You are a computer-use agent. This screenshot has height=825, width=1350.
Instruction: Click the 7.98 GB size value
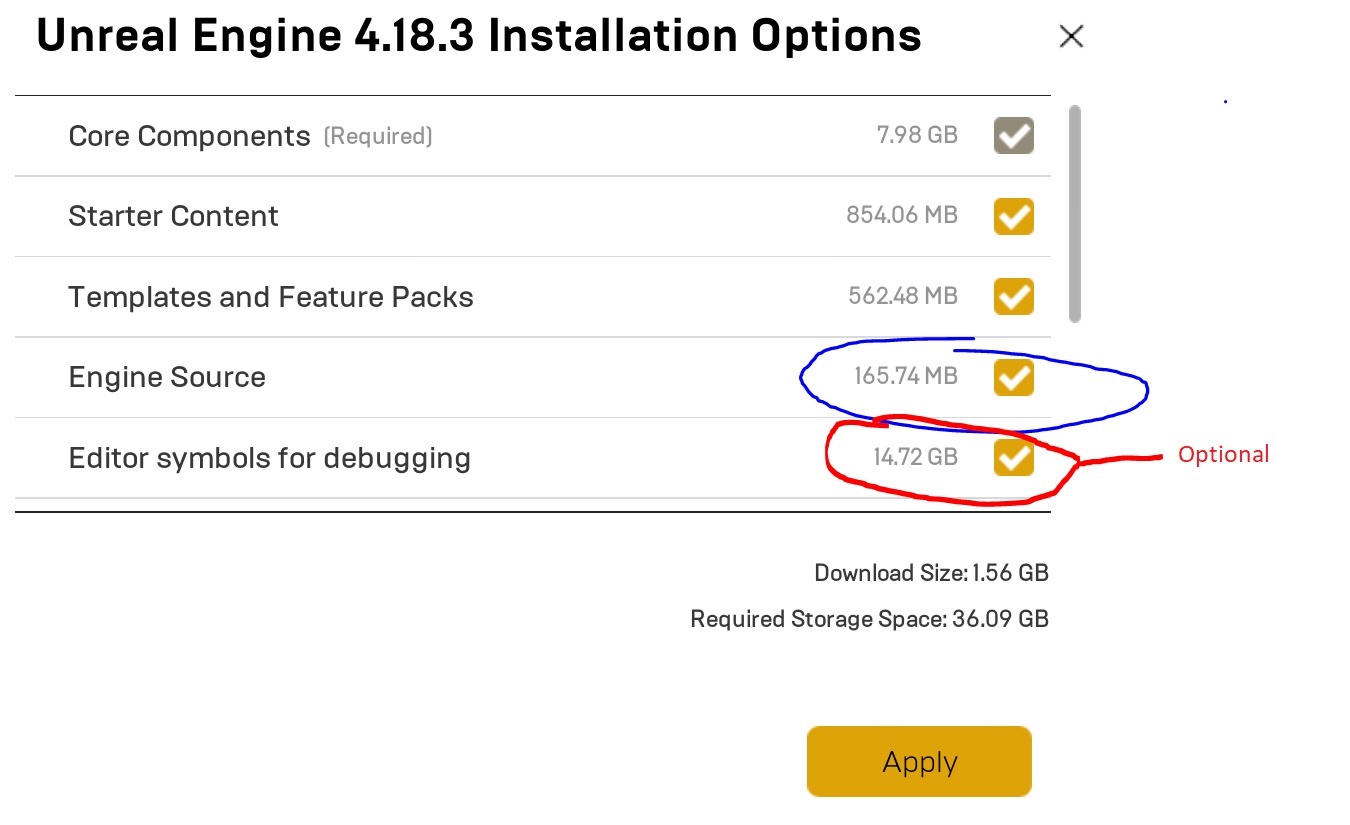(917, 135)
